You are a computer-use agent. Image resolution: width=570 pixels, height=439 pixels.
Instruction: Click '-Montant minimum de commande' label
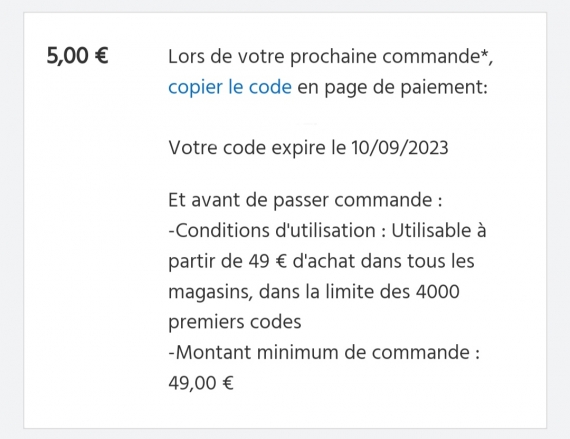(x=319, y=353)
